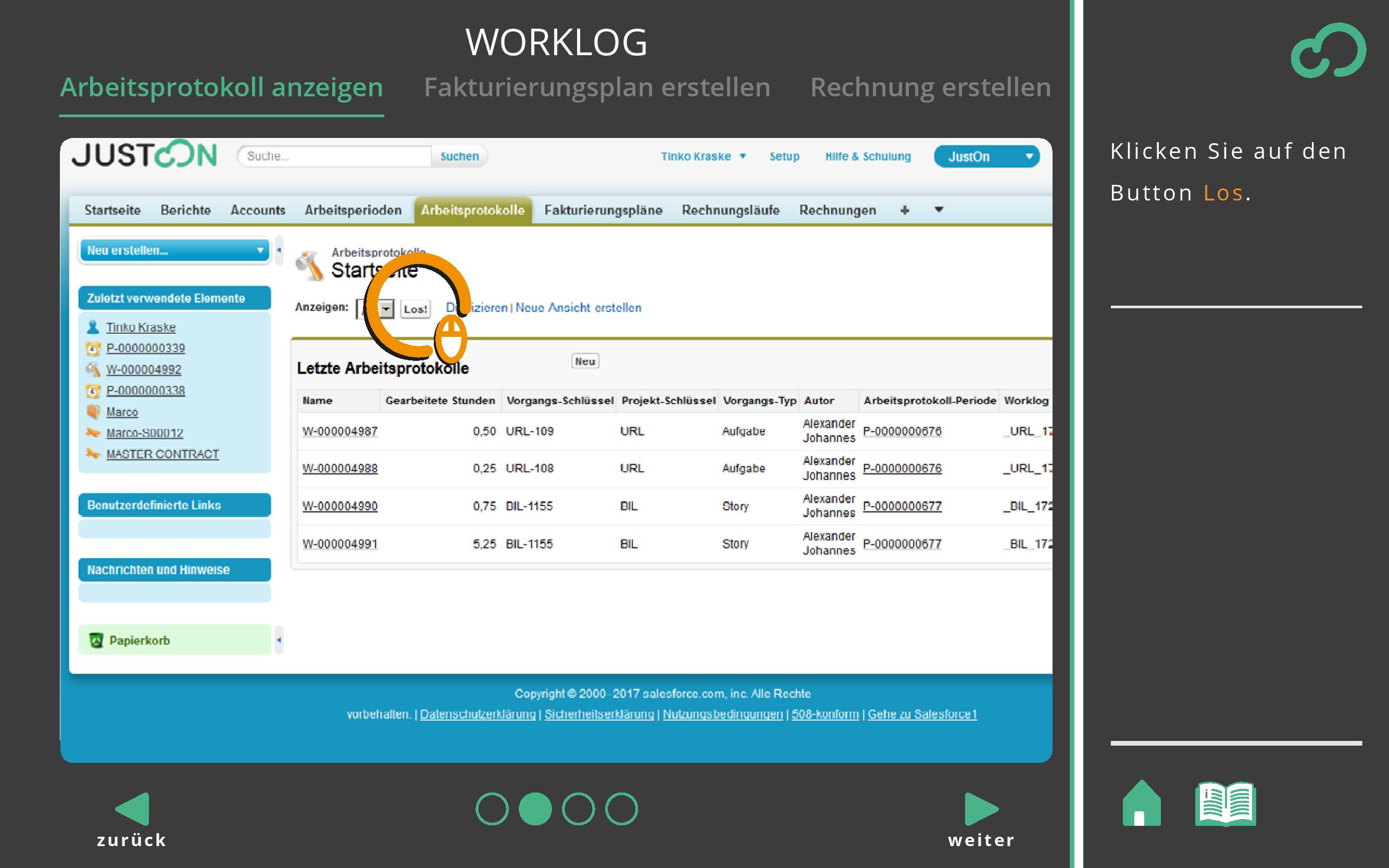Select the first step indicator circle

[492, 809]
